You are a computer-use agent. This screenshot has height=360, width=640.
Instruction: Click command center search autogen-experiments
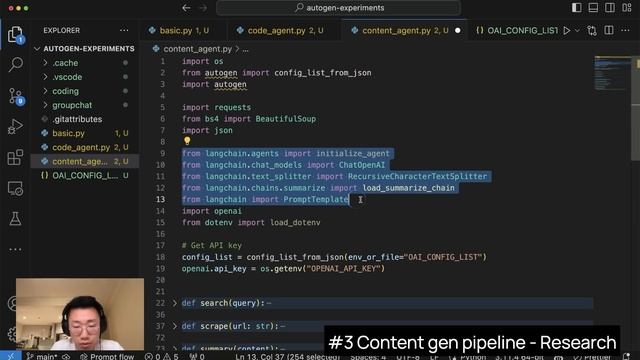(339, 8)
